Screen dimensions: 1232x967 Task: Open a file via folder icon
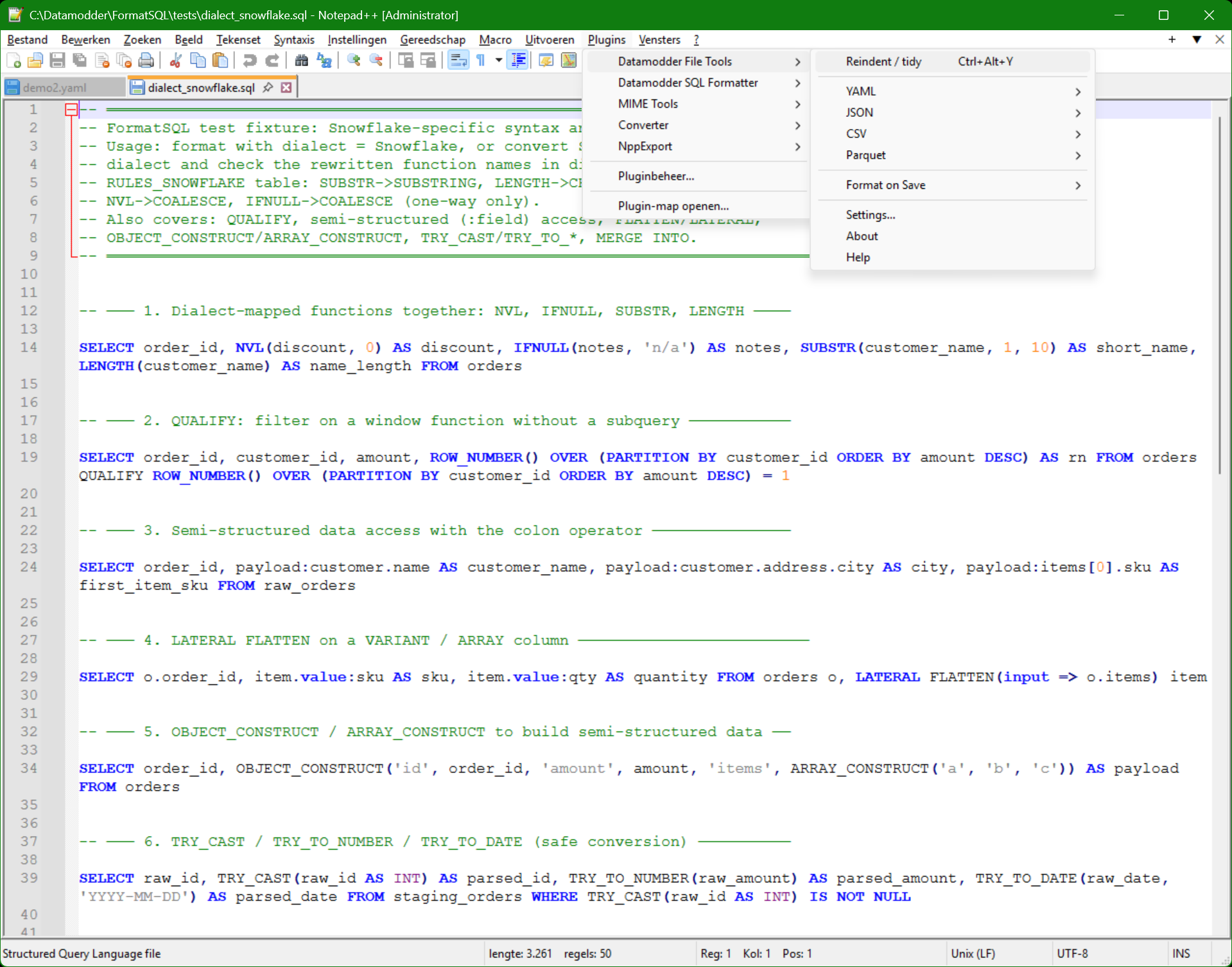coord(35,60)
